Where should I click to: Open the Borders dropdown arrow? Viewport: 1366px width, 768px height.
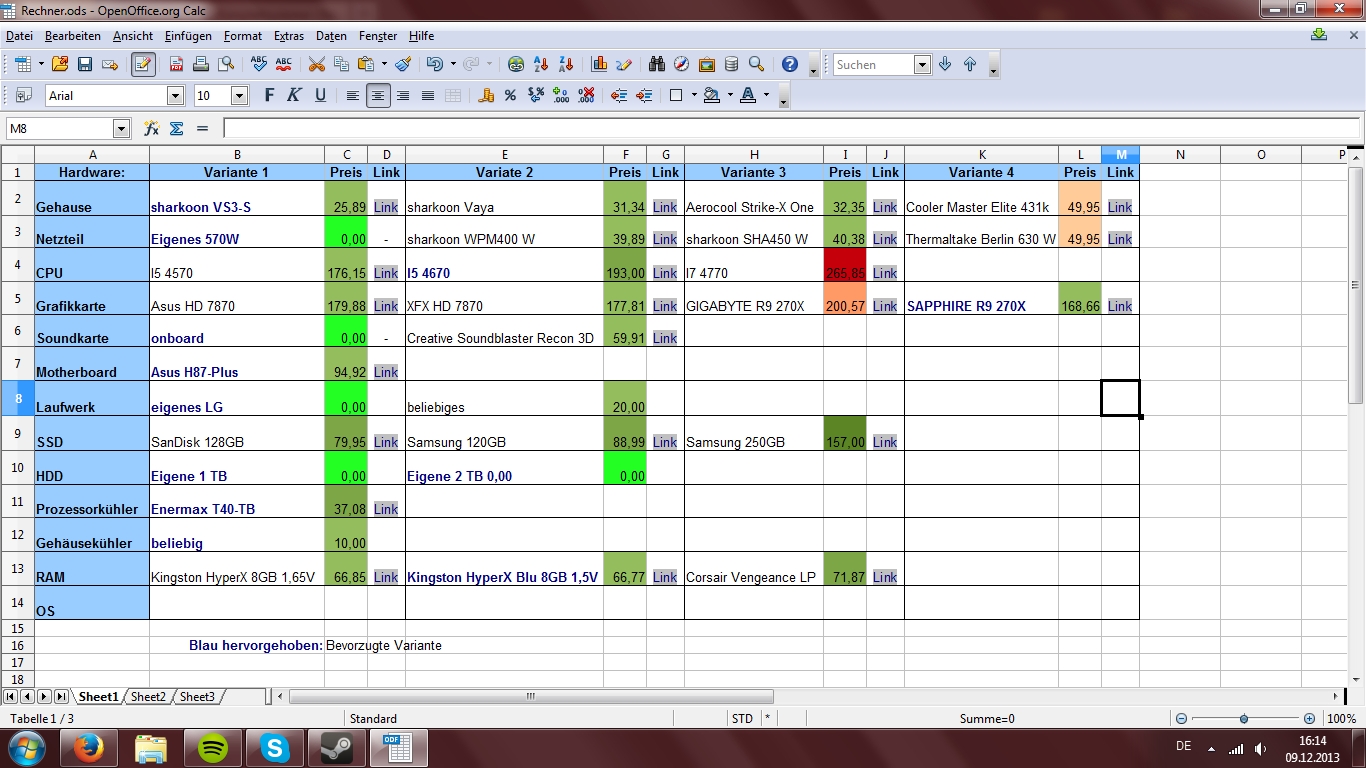(695, 96)
